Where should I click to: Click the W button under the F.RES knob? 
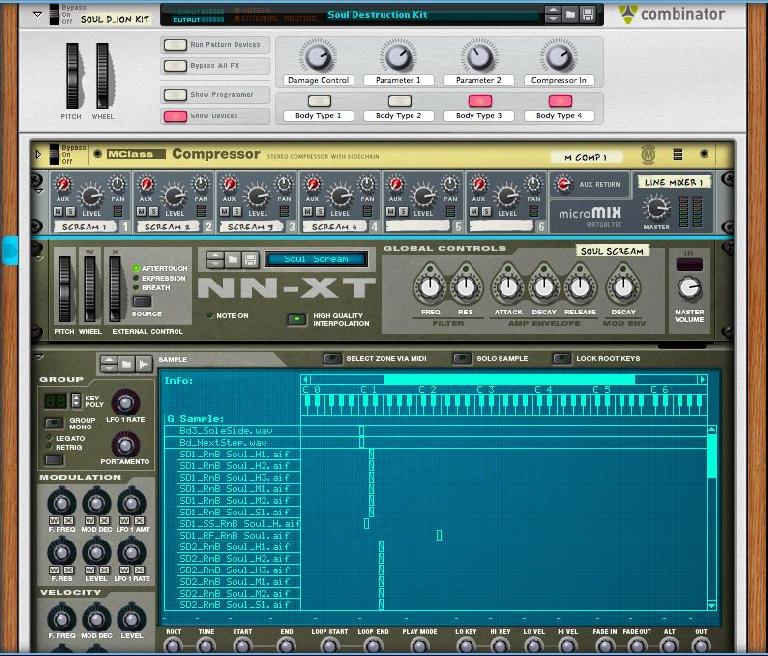click(54, 570)
